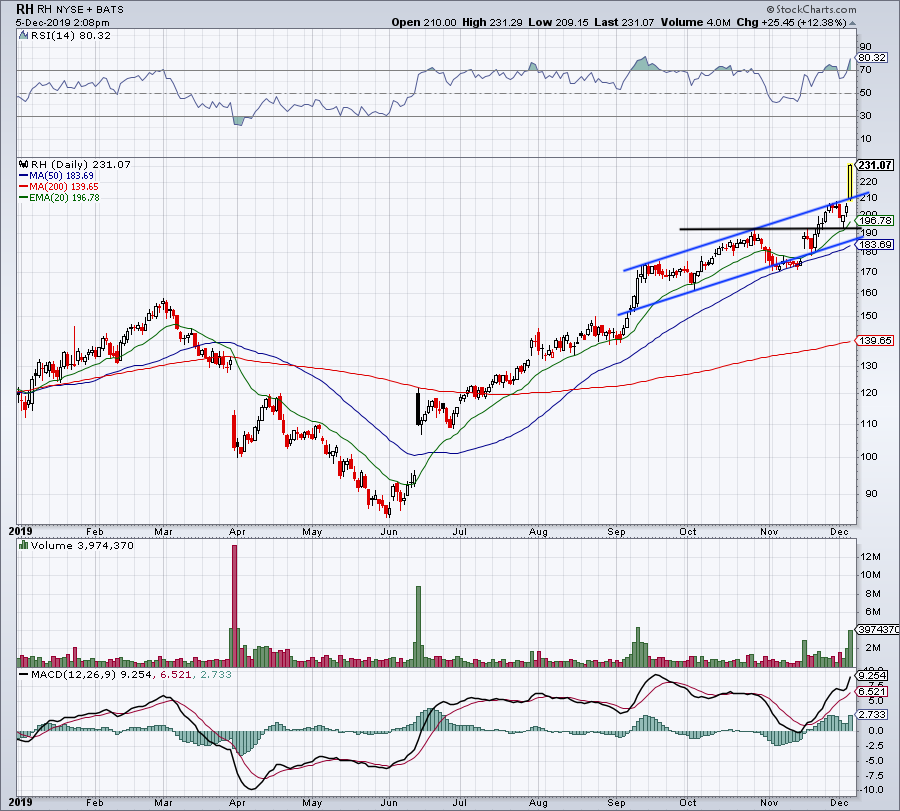900x811 pixels.
Task: Click the red boxed 139.65 axis label
Action: (x=876, y=340)
